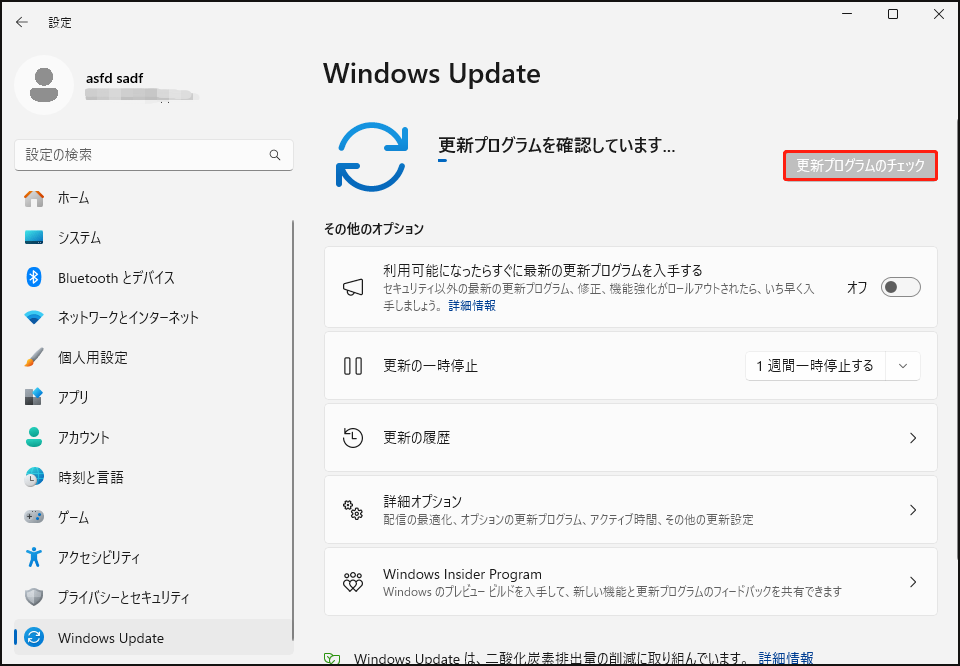Click the その他のオプション heading

pos(373,229)
